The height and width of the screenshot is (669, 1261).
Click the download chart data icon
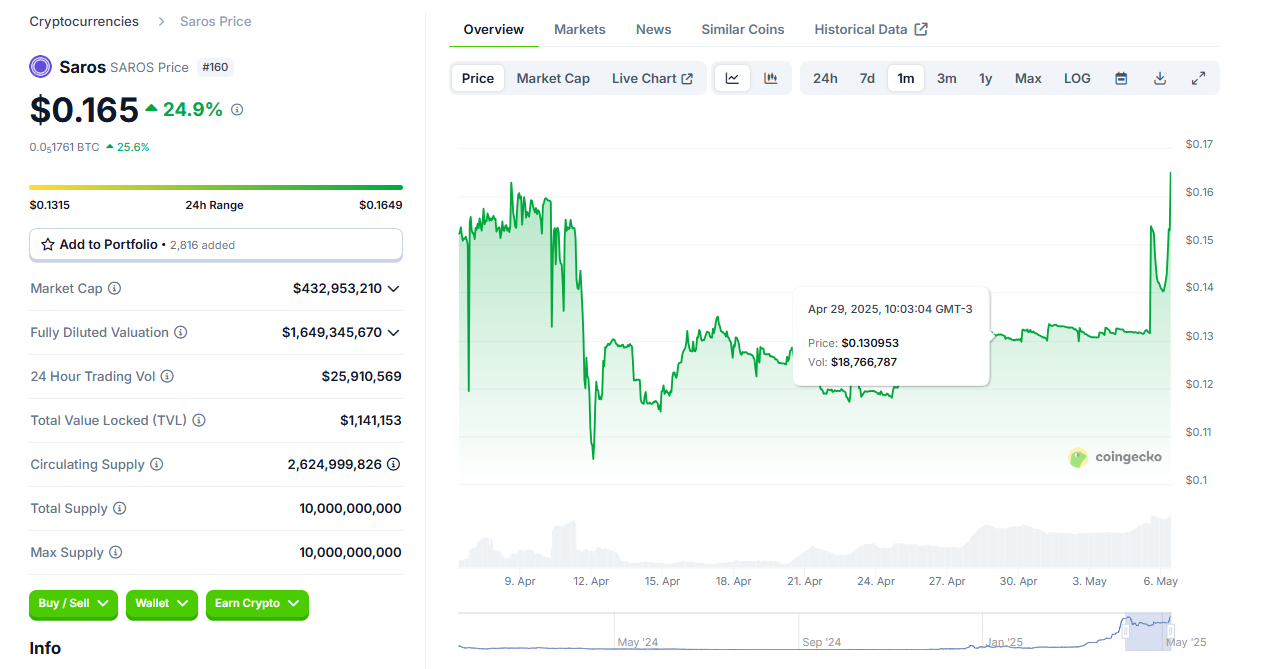(x=1160, y=78)
